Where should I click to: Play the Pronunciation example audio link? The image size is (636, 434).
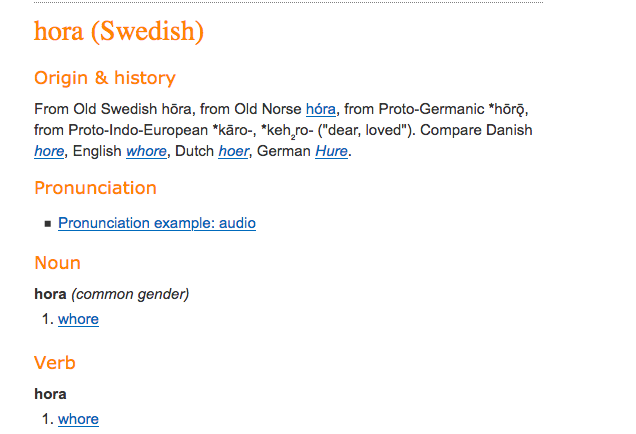point(157,223)
